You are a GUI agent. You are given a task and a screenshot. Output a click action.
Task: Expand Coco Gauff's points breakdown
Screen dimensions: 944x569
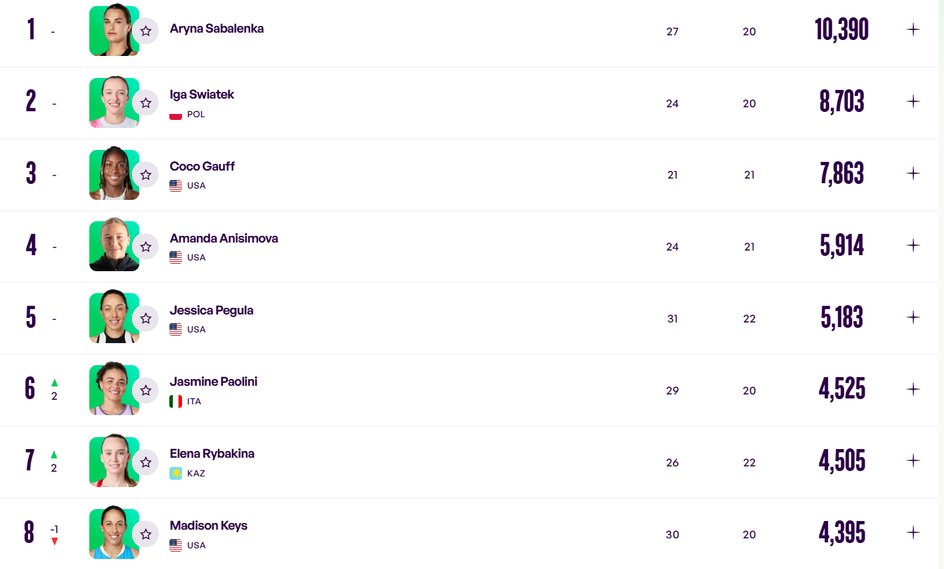pyautogui.click(x=913, y=173)
